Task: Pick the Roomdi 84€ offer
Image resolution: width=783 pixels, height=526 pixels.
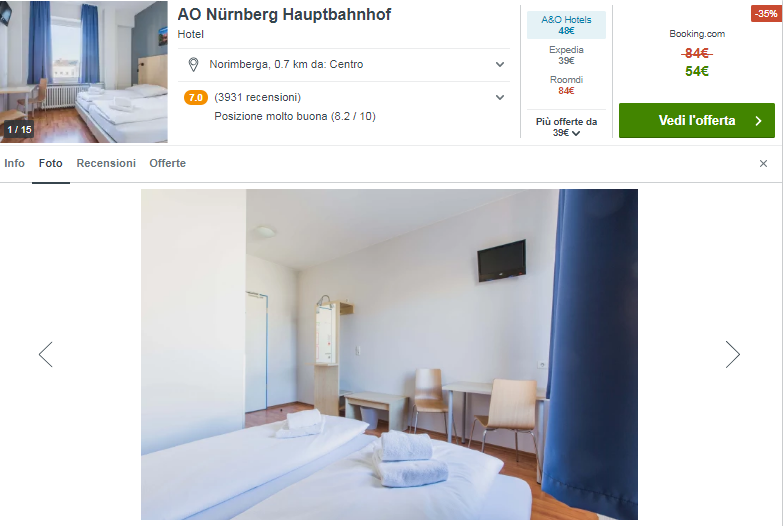Action: (566, 85)
